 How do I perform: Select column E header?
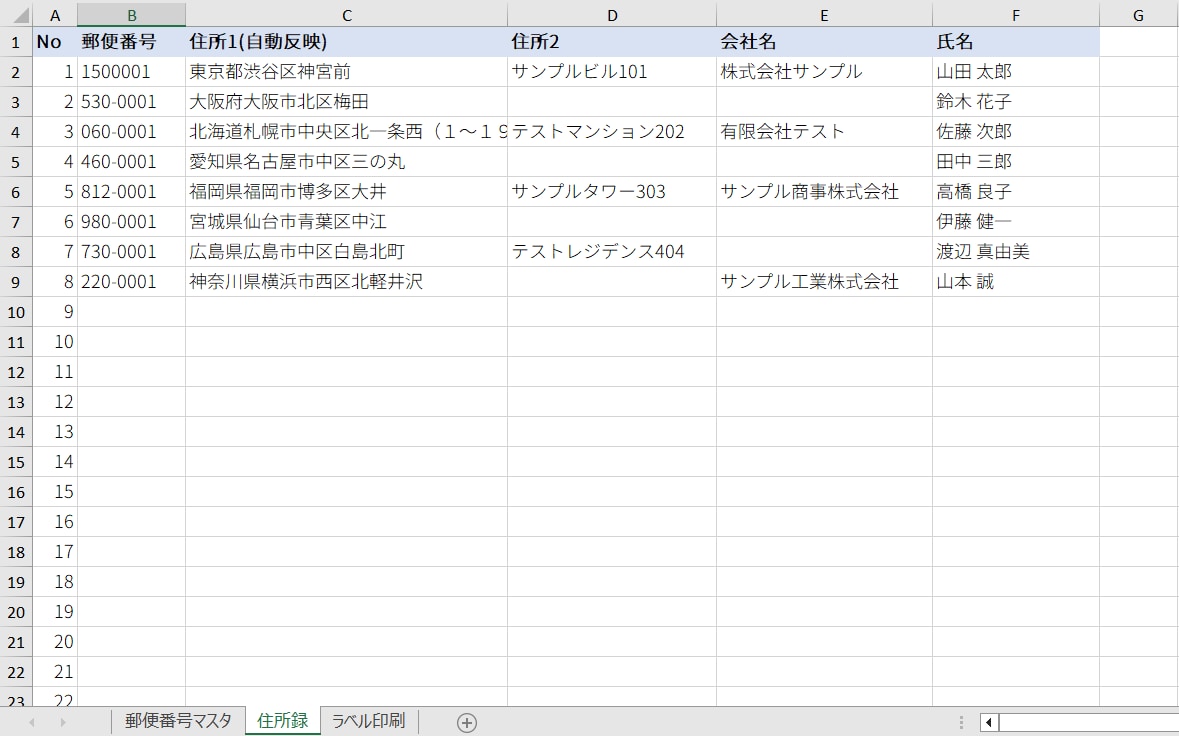[824, 15]
